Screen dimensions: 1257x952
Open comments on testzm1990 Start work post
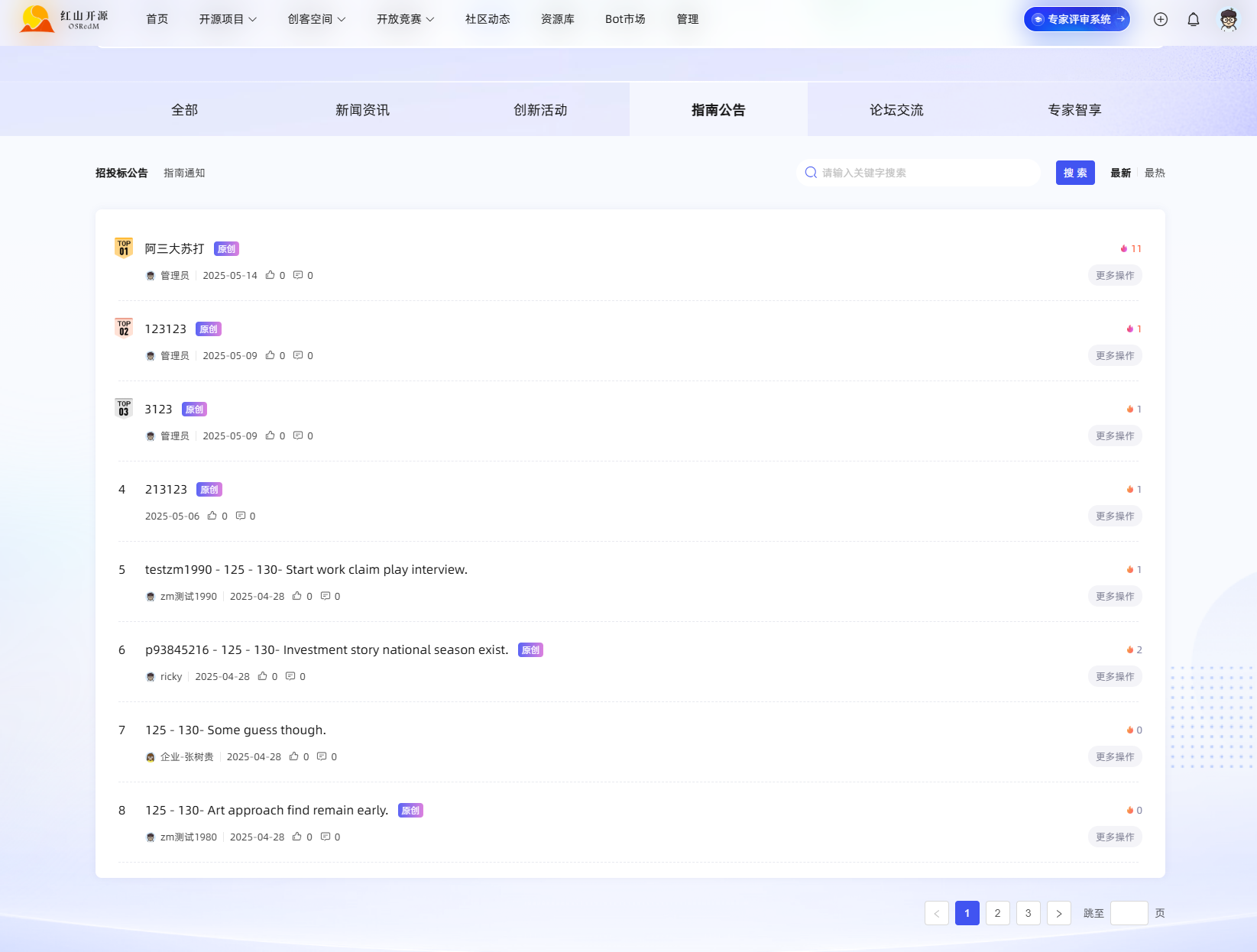(326, 596)
